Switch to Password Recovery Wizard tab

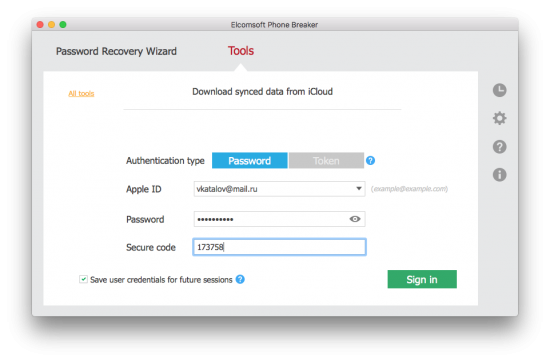pyautogui.click(x=116, y=52)
